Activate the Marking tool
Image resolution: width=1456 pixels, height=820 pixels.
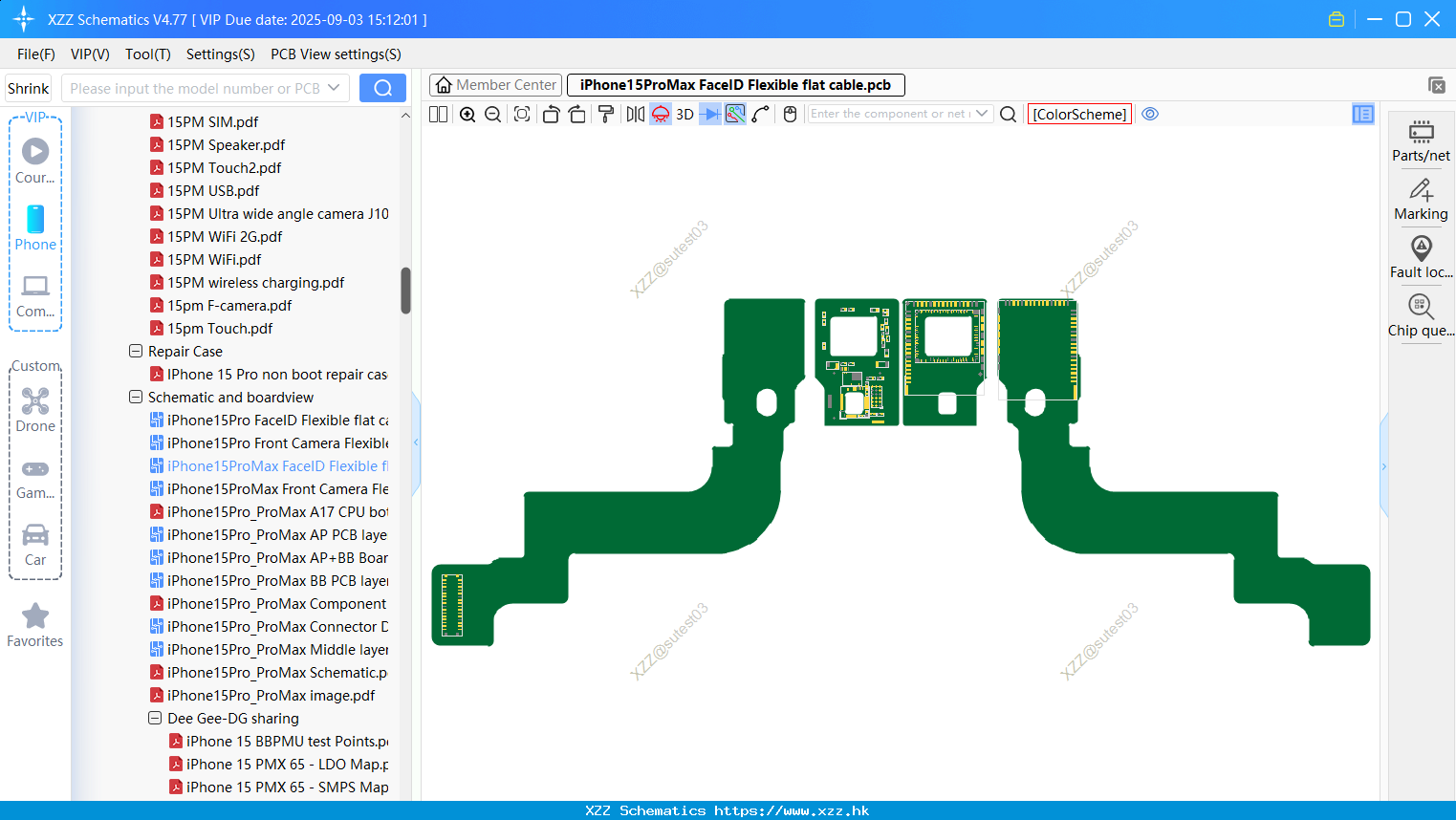[1421, 200]
